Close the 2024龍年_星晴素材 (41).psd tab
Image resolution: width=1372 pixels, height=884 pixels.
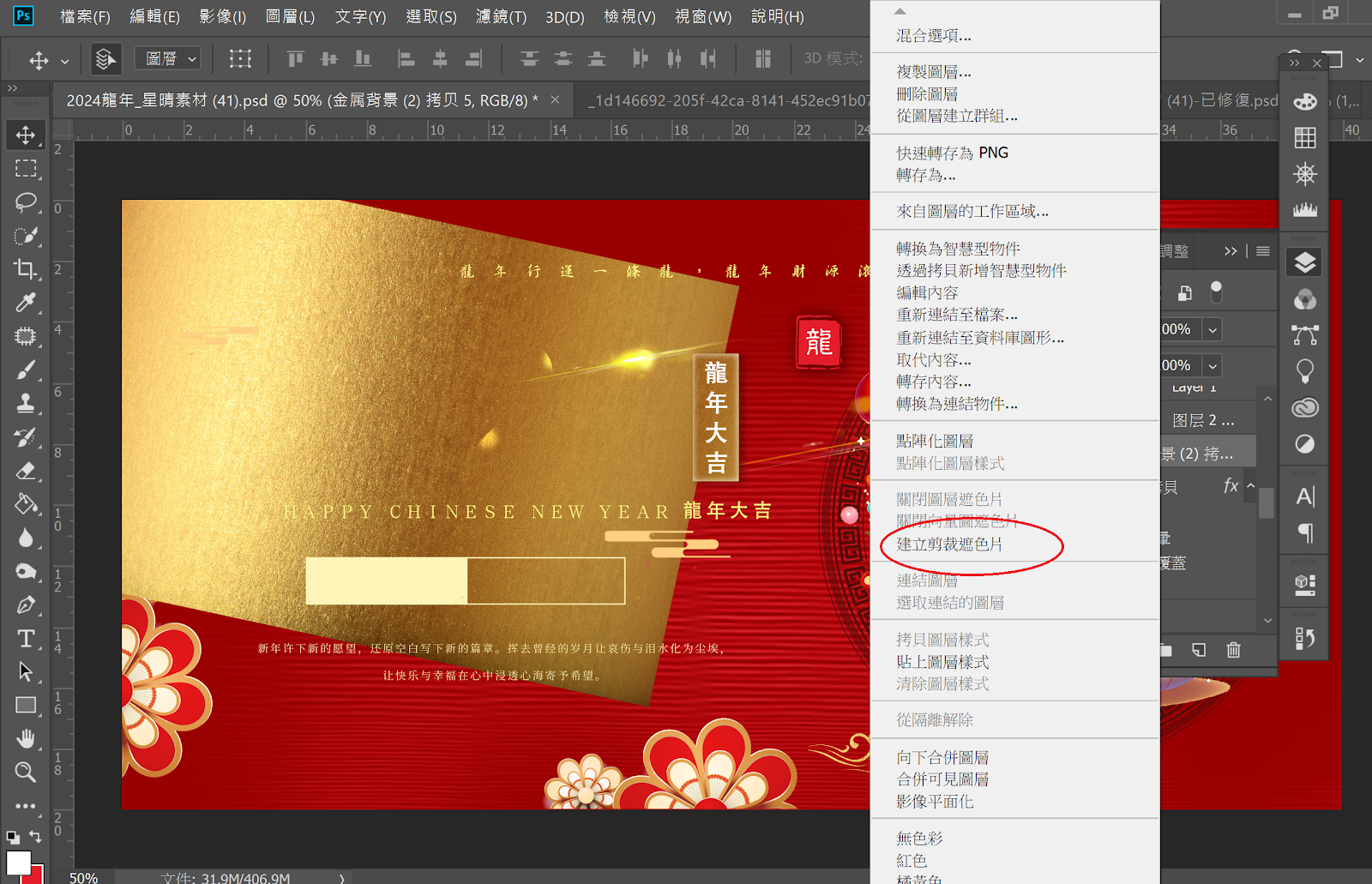point(555,99)
